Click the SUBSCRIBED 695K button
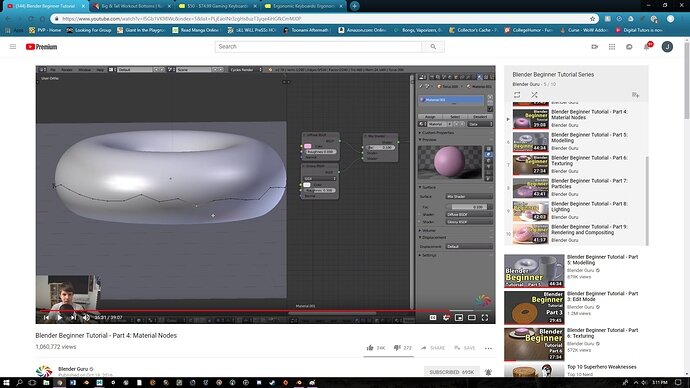The height and width of the screenshot is (388, 690). pos(451,372)
